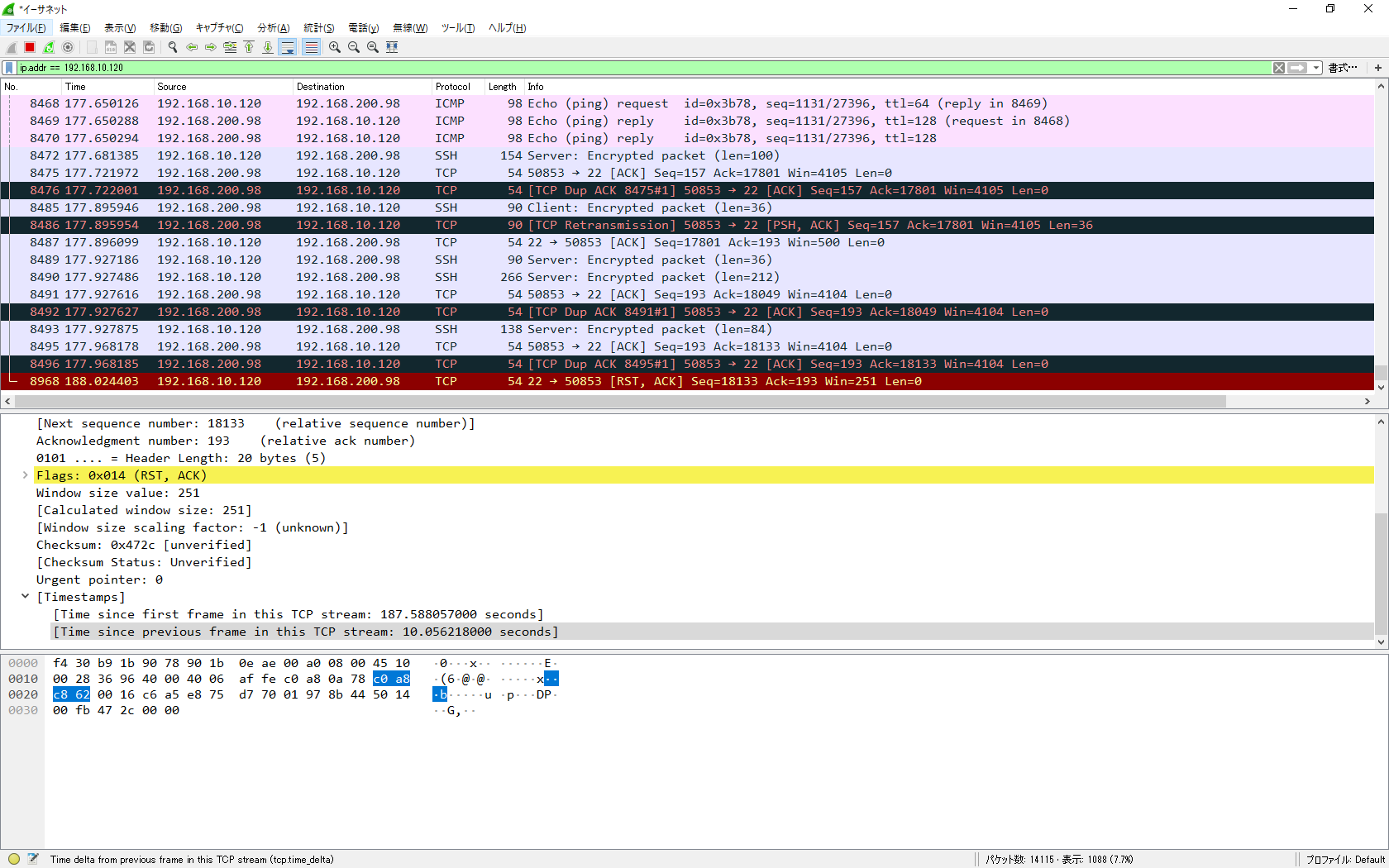Sort packets by Destination column
The image size is (1389, 868).
click(x=363, y=87)
